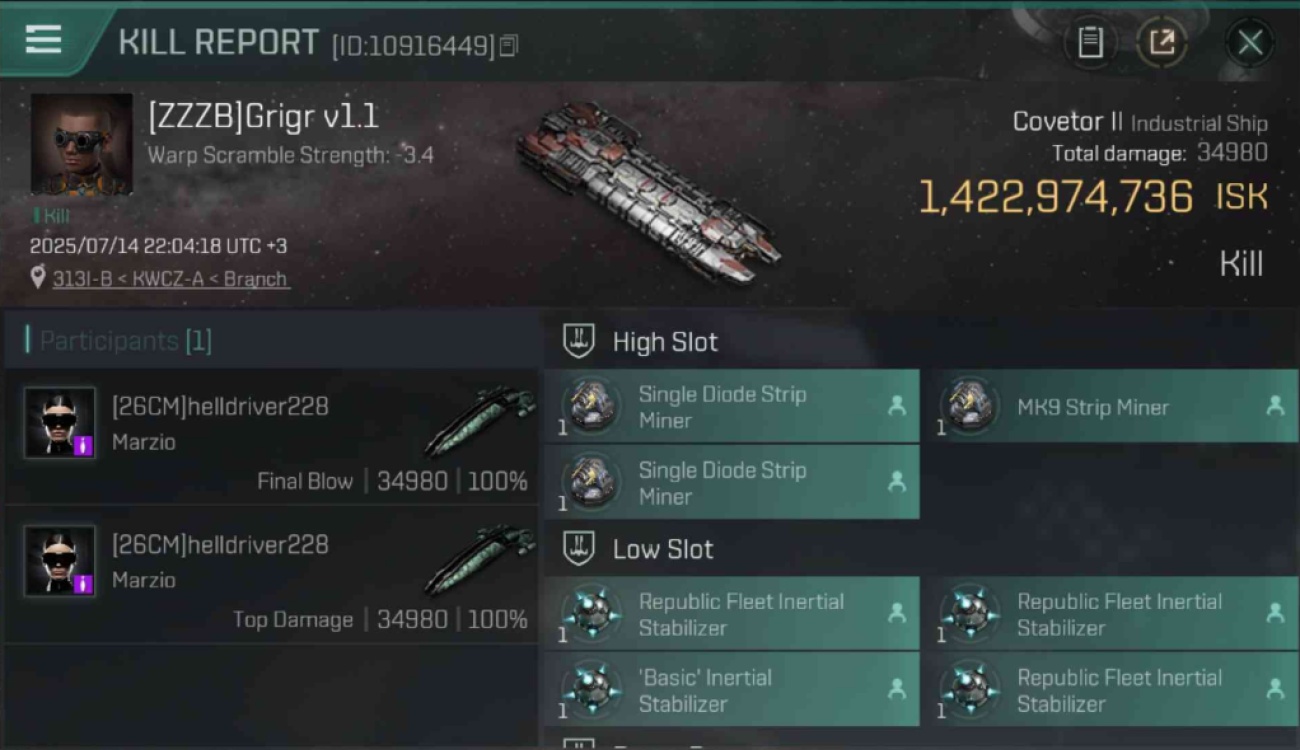Select the Top Damage participant row
This screenshot has height=750, width=1300.
[x=271, y=575]
